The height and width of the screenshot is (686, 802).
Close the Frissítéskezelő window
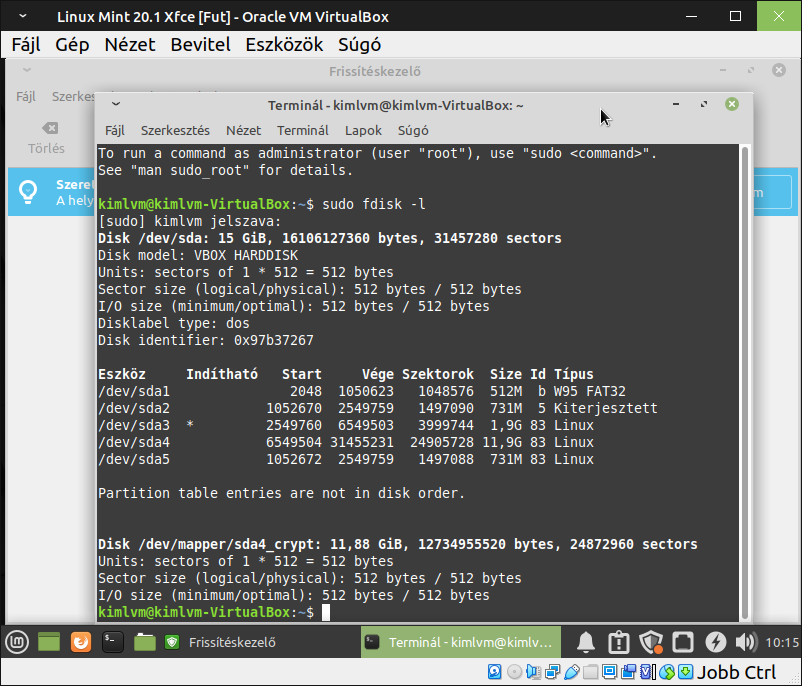click(778, 70)
